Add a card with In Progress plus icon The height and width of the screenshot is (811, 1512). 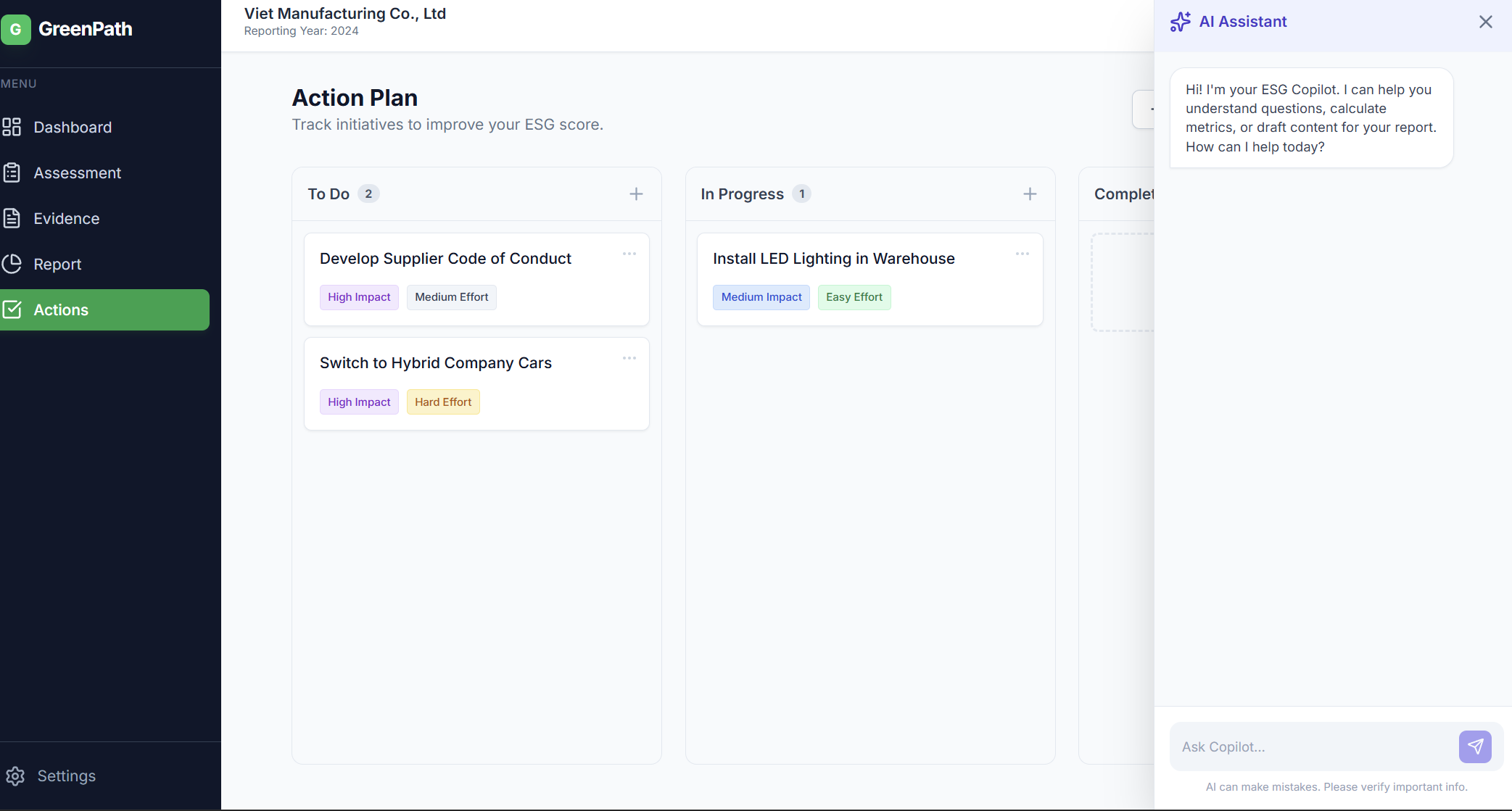pos(1030,194)
